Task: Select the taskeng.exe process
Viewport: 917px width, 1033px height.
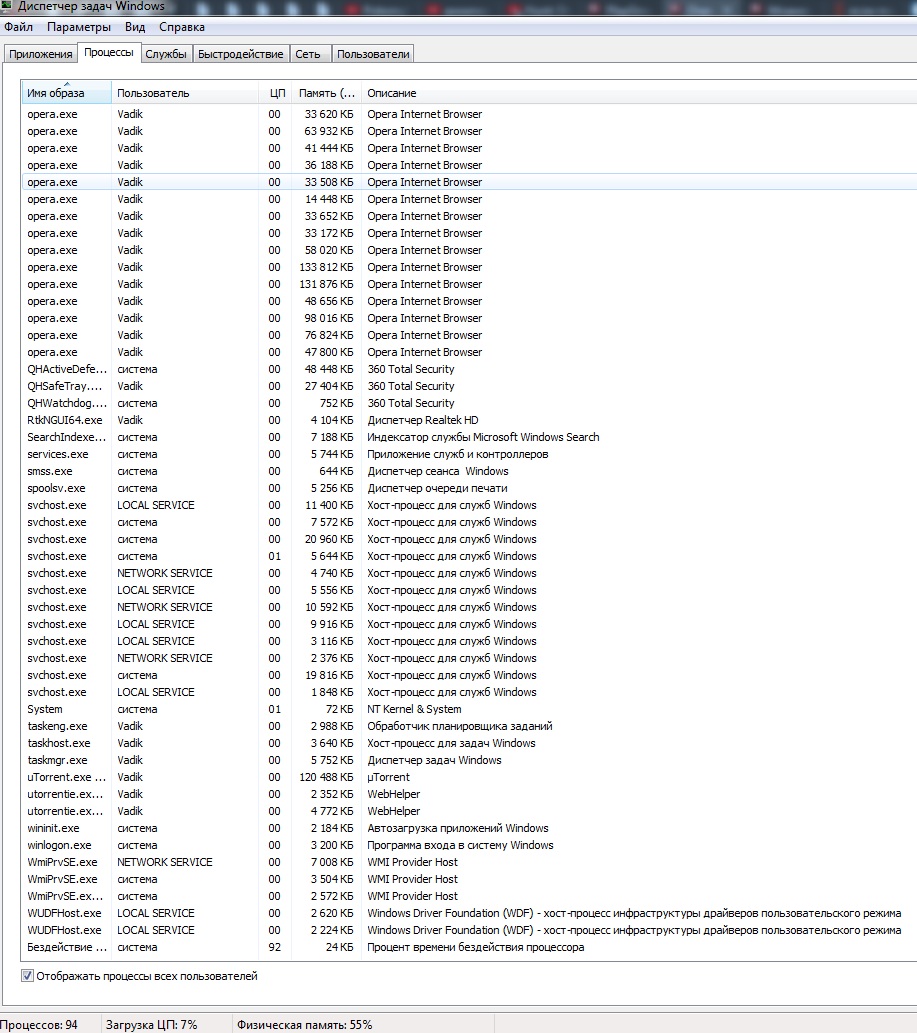Action: [x=469, y=726]
